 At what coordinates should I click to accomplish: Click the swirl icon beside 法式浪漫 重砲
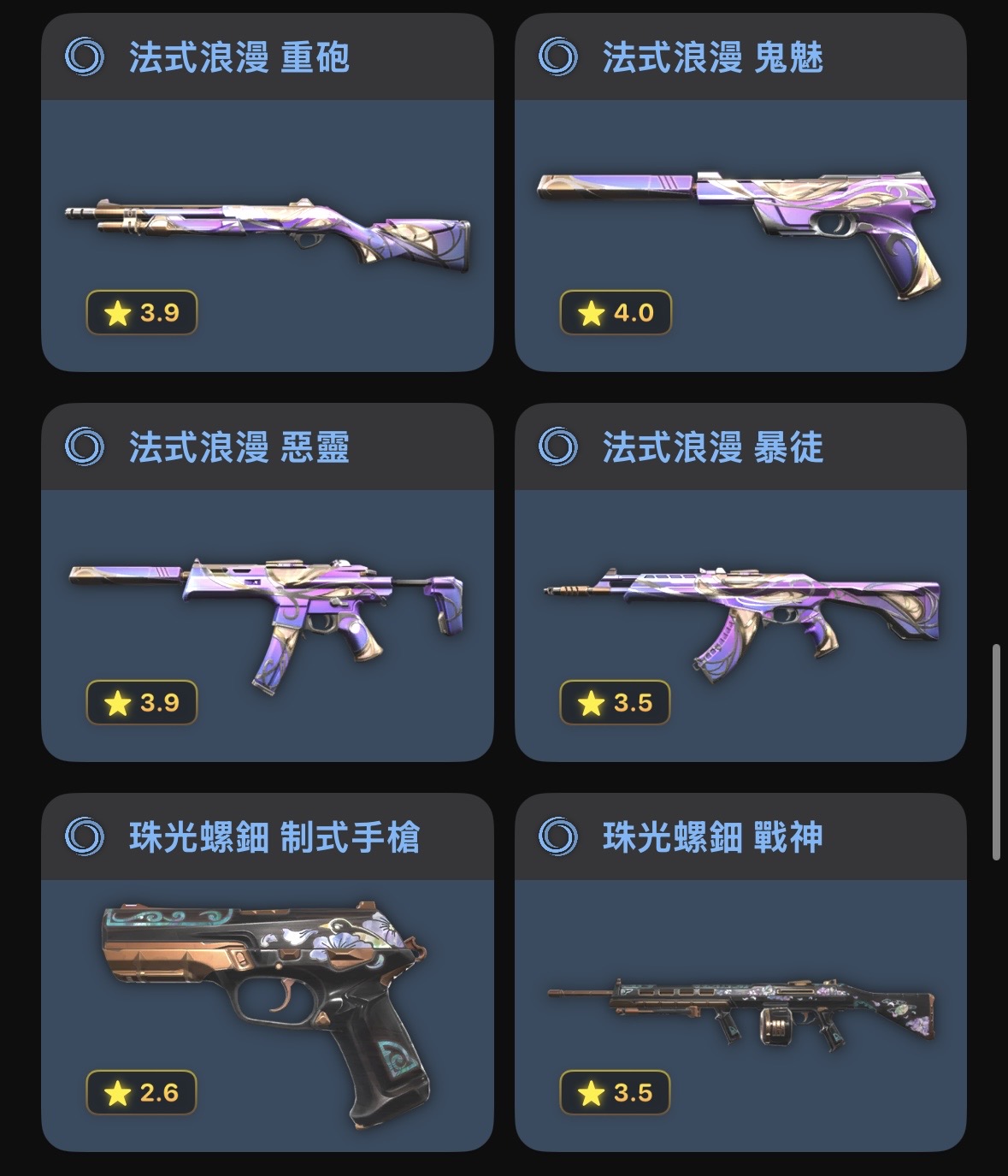tap(85, 57)
